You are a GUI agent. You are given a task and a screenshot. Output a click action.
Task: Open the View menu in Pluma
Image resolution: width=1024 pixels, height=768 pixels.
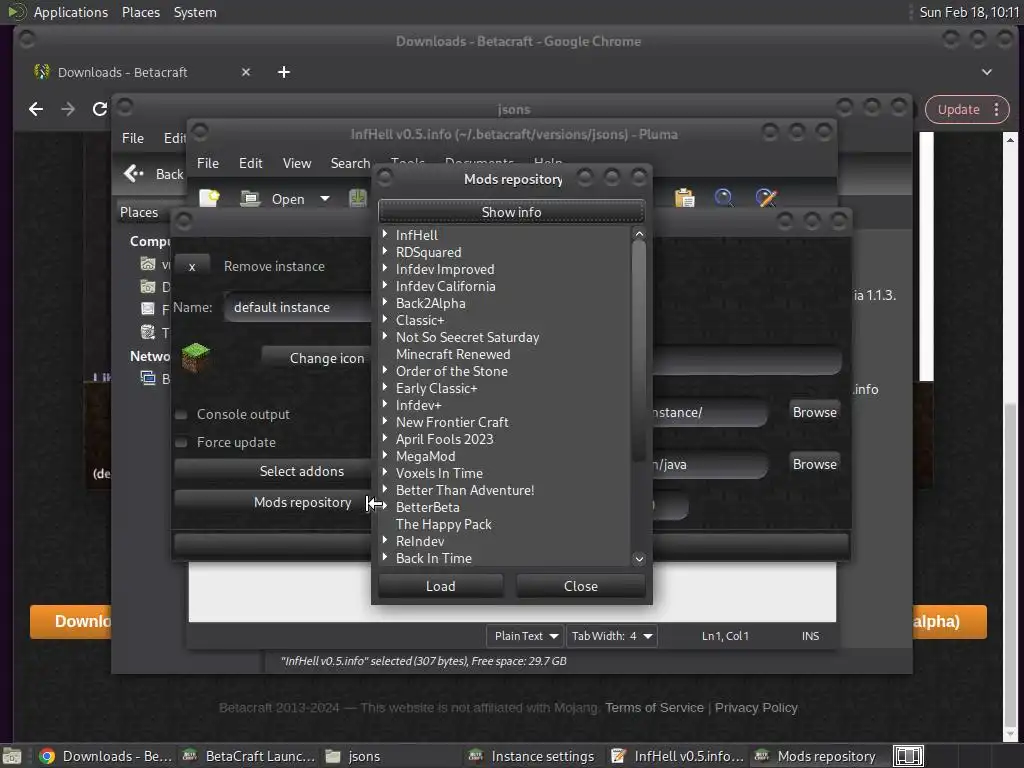coord(296,163)
